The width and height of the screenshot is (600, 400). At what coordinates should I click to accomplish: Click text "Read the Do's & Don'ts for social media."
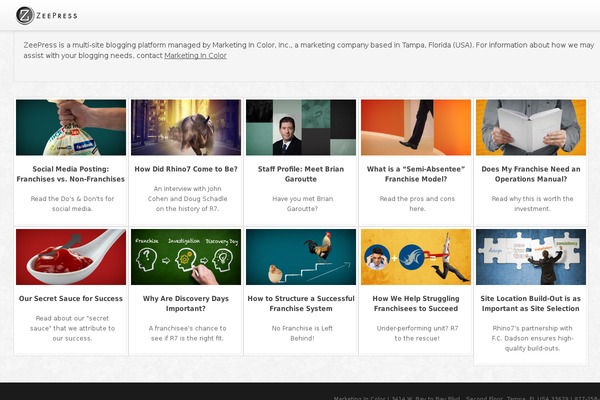point(72,204)
